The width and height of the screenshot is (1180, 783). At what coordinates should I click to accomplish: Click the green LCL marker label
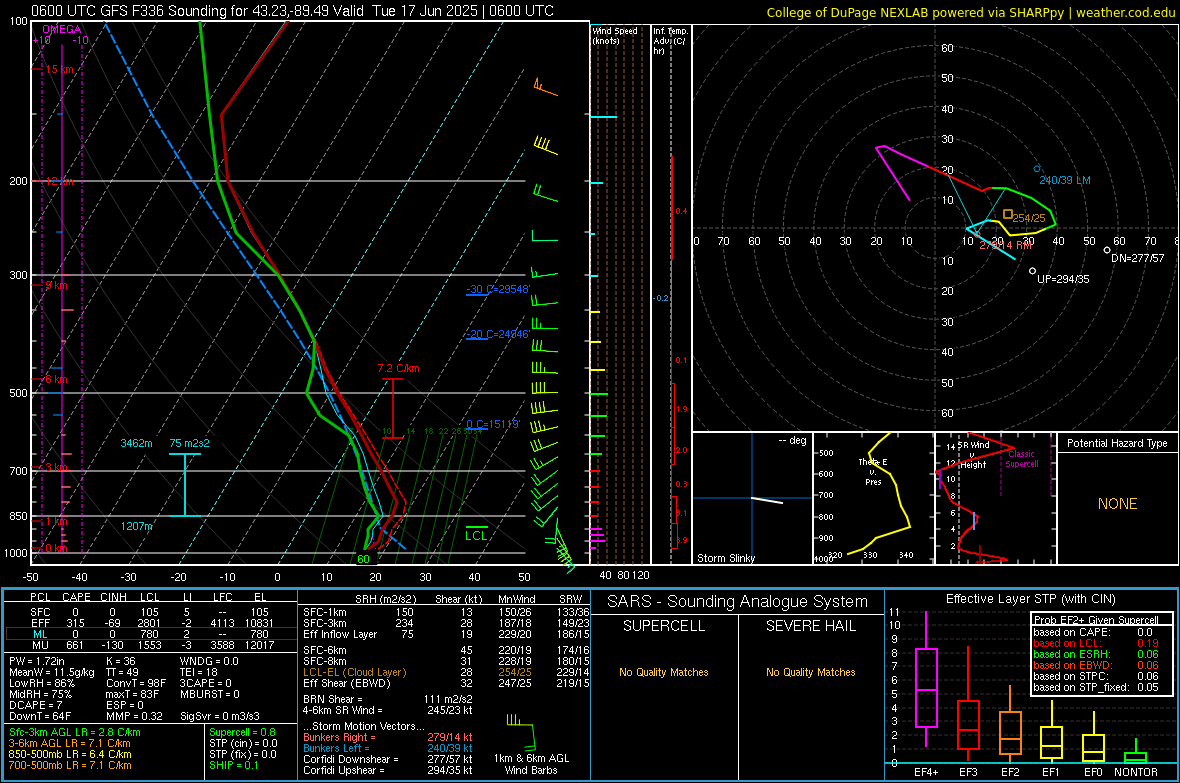(476, 535)
